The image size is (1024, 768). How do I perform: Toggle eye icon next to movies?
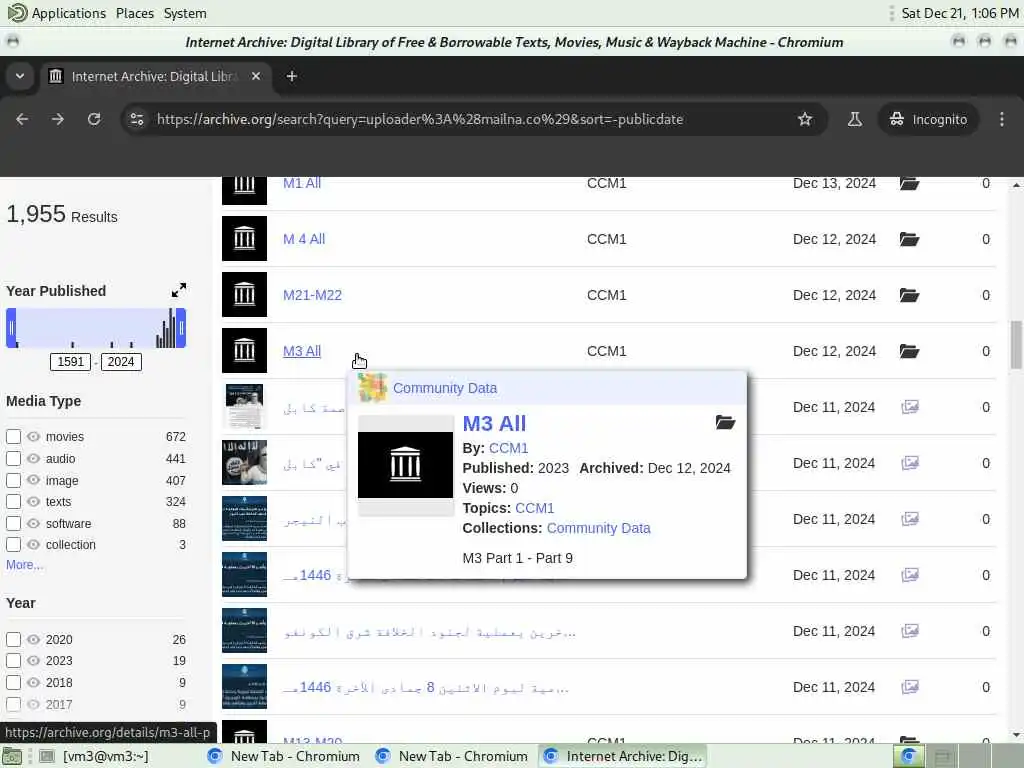tap(33, 436)
